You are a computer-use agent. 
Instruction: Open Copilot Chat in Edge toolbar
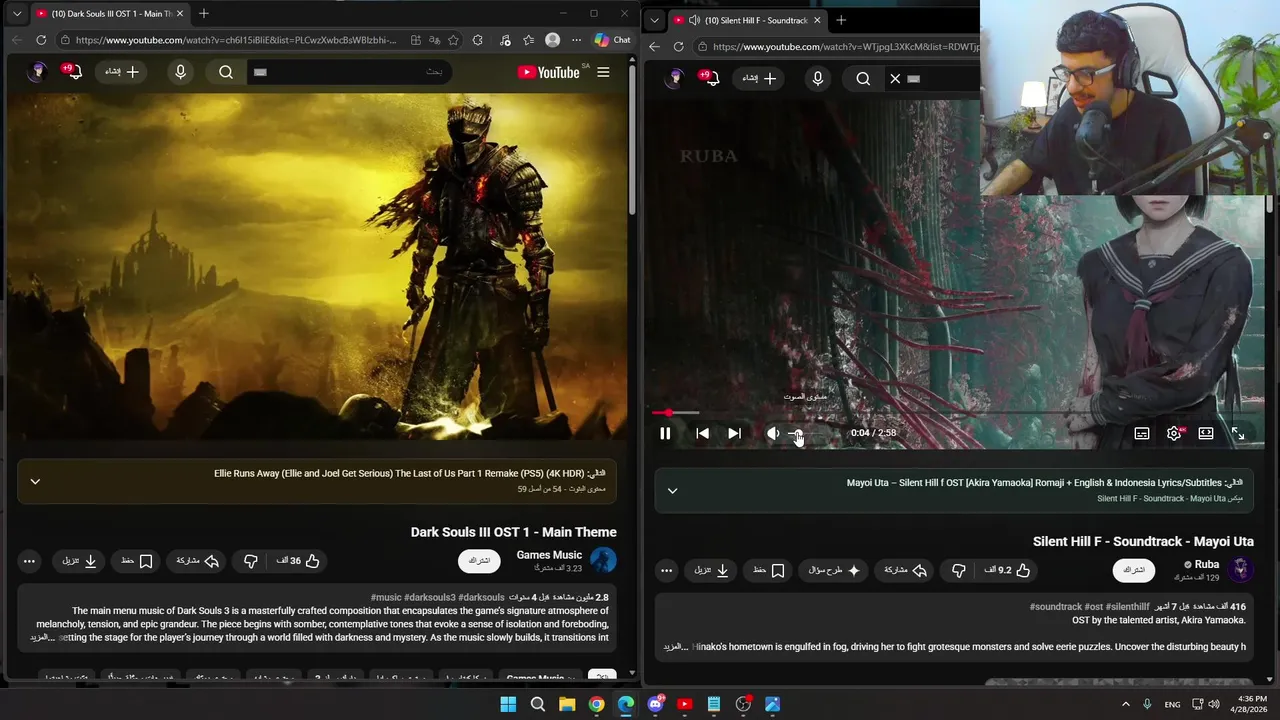pyautogui.click(x=612, y=40)
